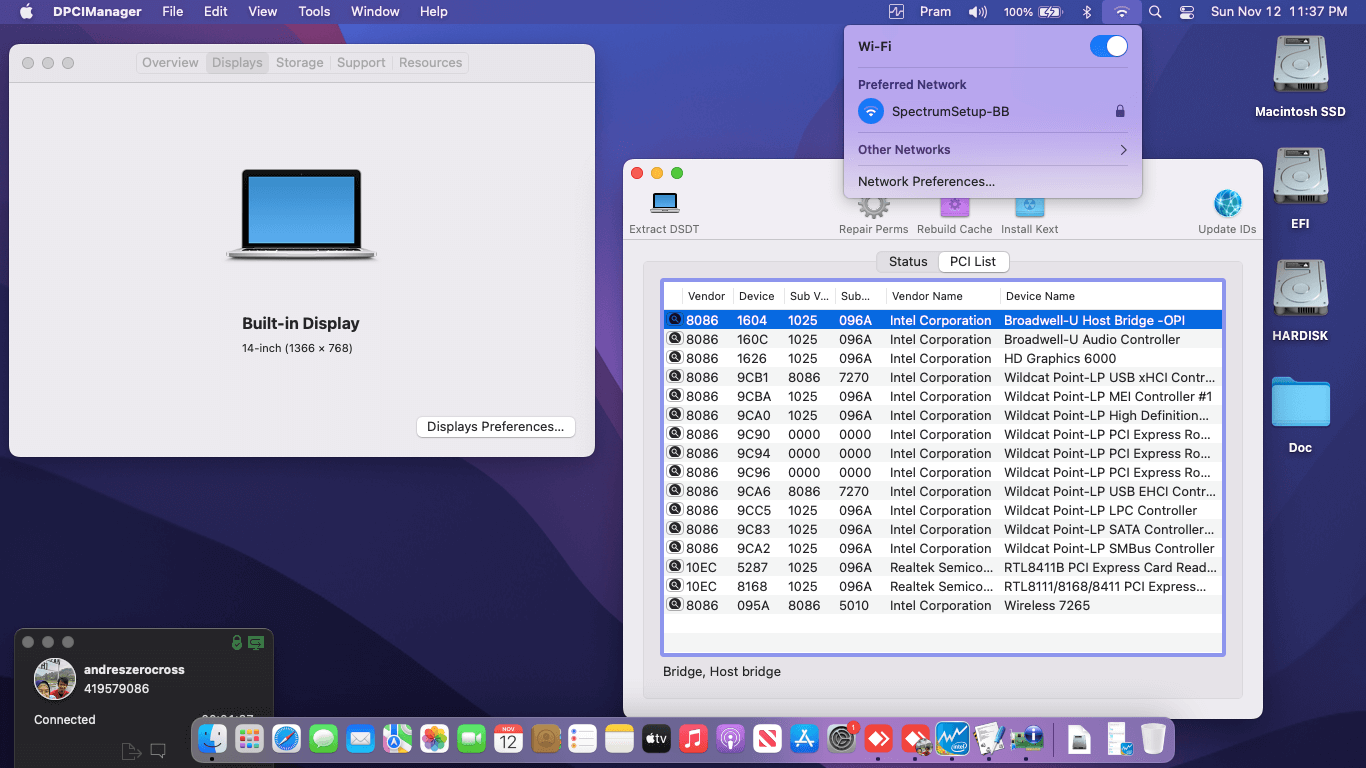1366x768 pixels.
Task: Click the Wi-Fi menu bar icon
Action: (x=1122, y=12)
